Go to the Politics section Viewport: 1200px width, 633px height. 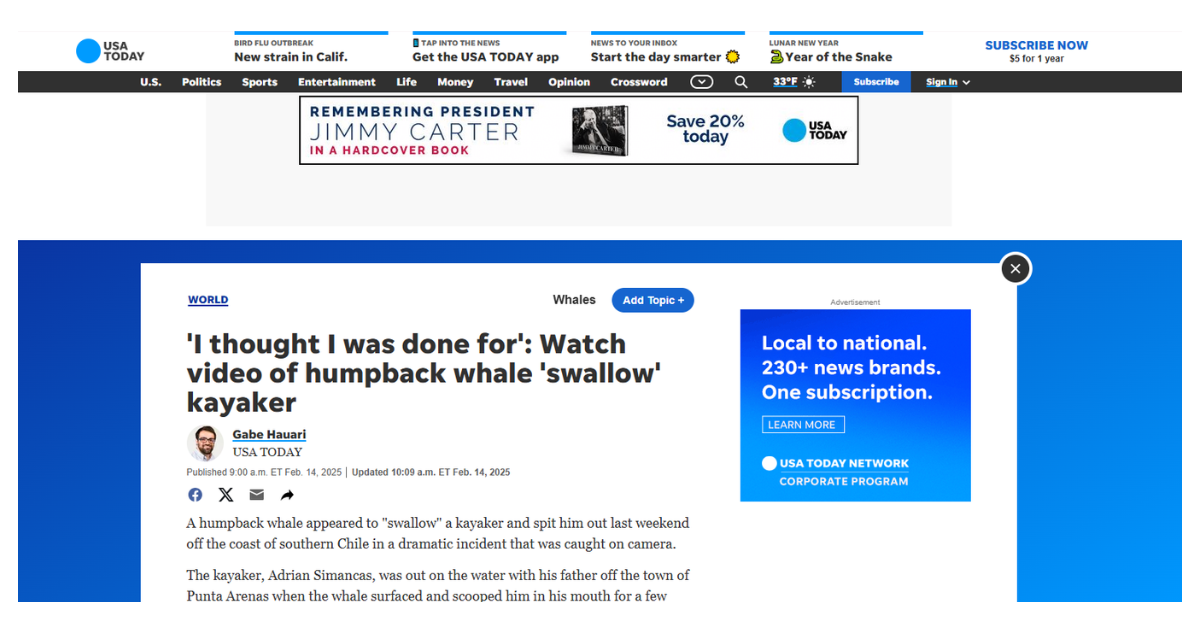pyautogui.click(x=201, y=82)
